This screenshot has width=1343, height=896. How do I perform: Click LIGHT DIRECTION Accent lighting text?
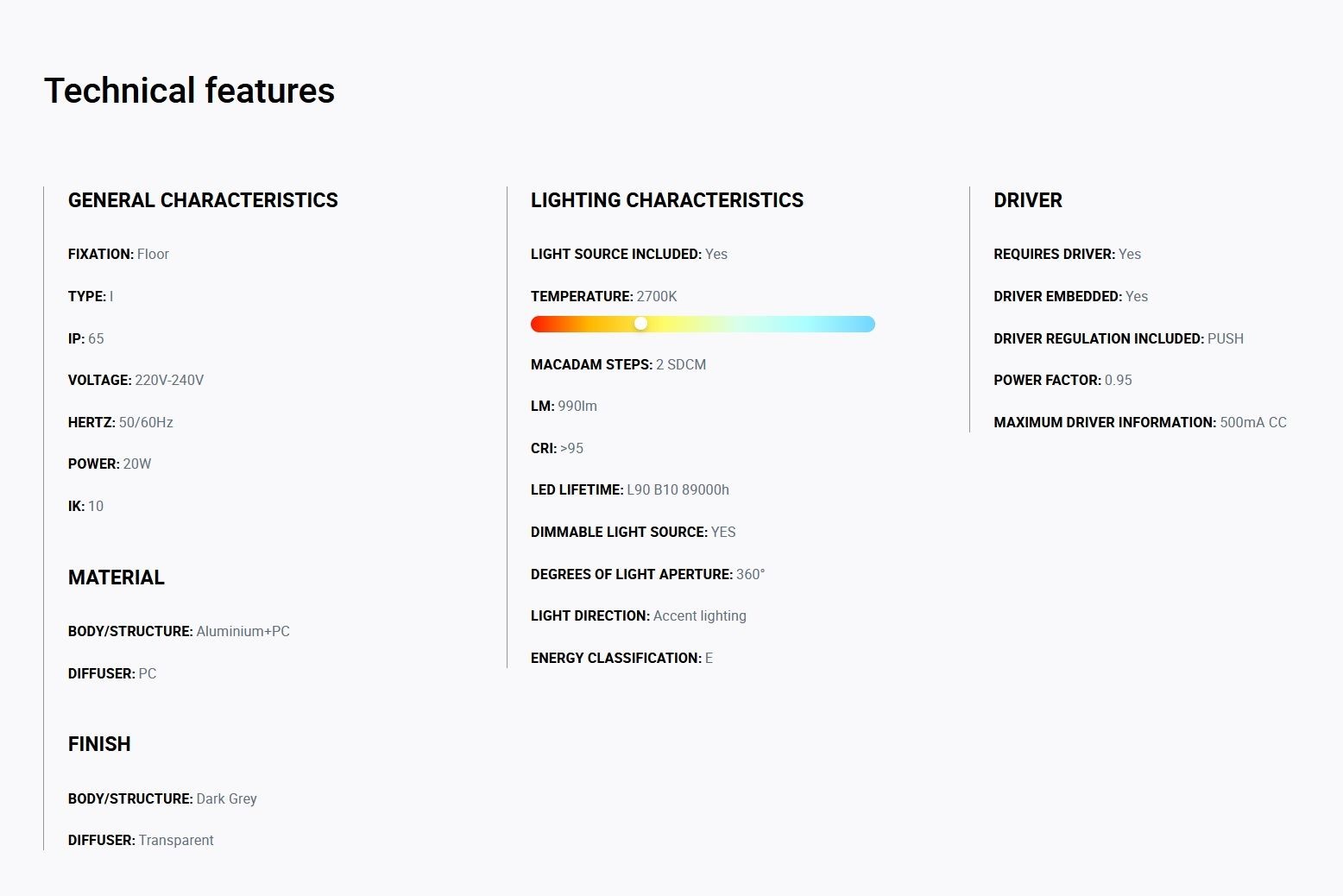pos(639,615)
